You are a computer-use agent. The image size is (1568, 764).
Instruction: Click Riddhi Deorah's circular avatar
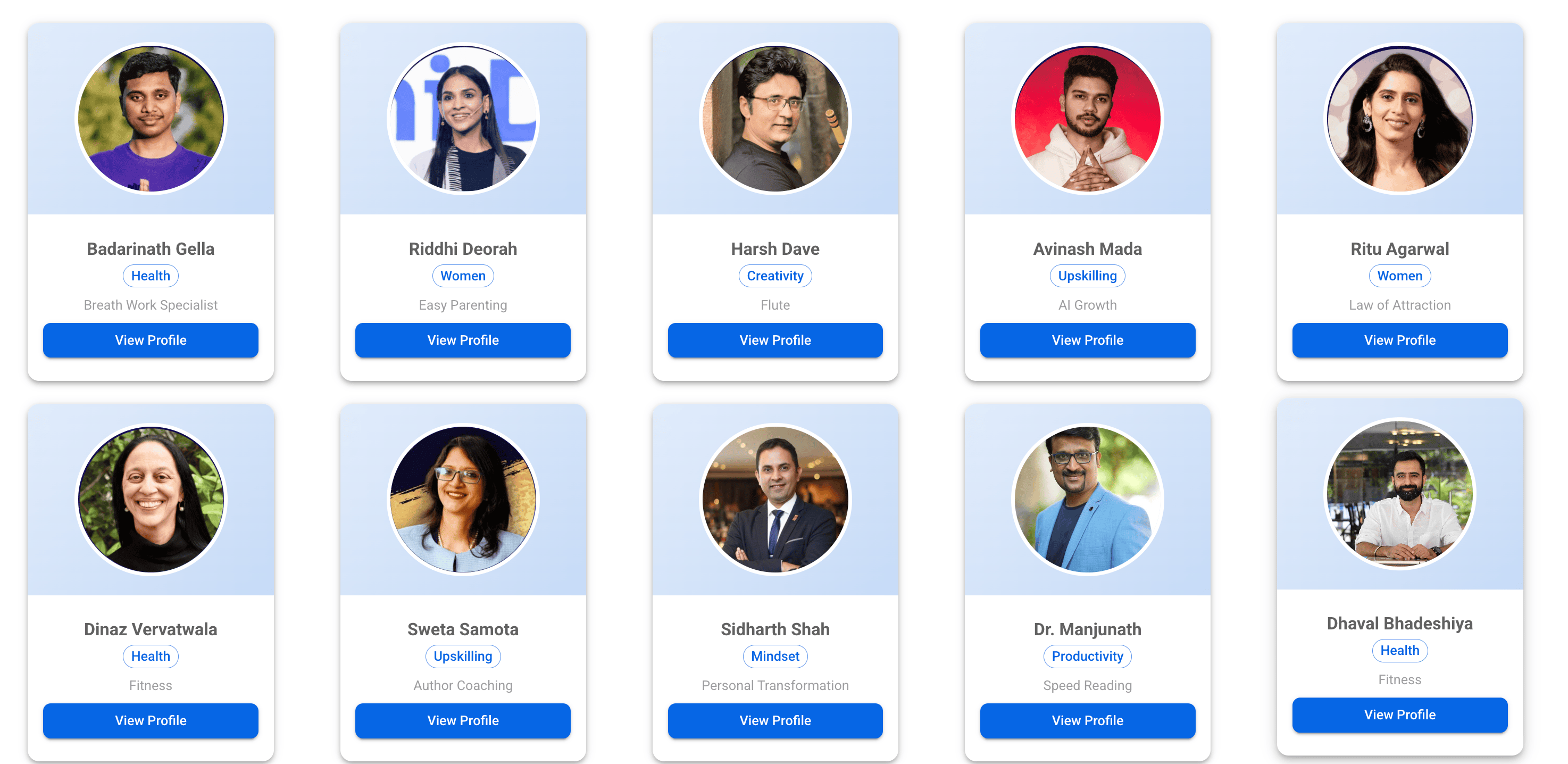(463, 119)
